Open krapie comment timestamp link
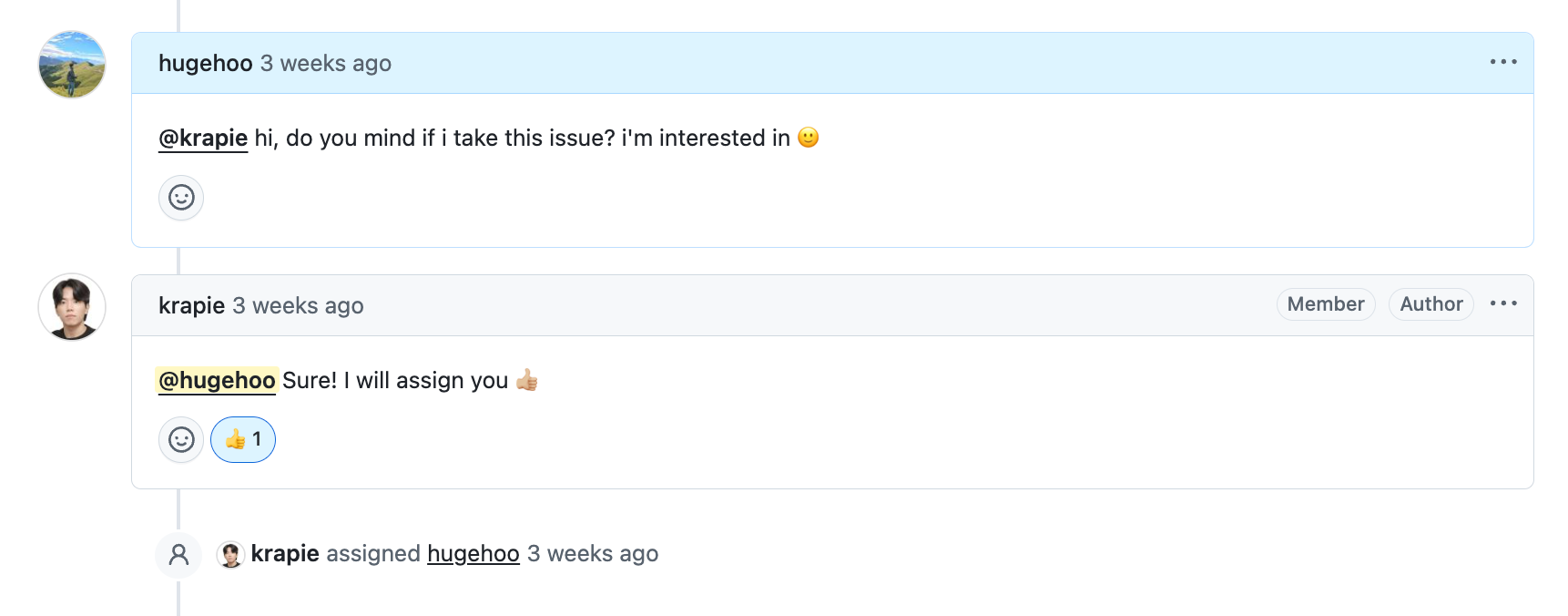 click(298, 306)
